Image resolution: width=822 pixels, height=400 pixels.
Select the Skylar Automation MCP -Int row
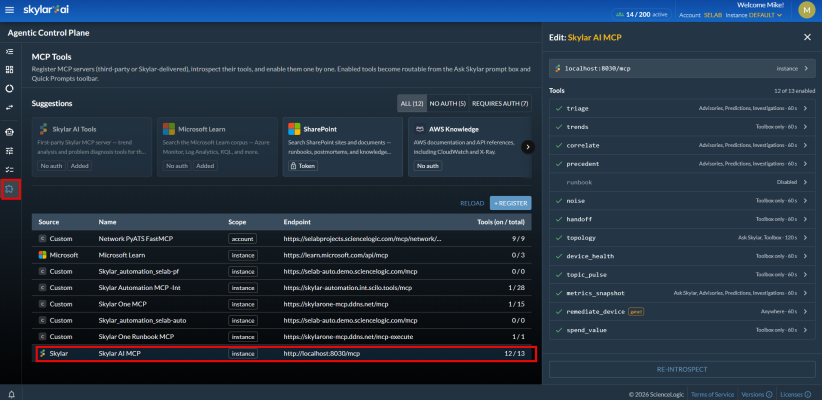pyautogui.click(x=282, y=288)
